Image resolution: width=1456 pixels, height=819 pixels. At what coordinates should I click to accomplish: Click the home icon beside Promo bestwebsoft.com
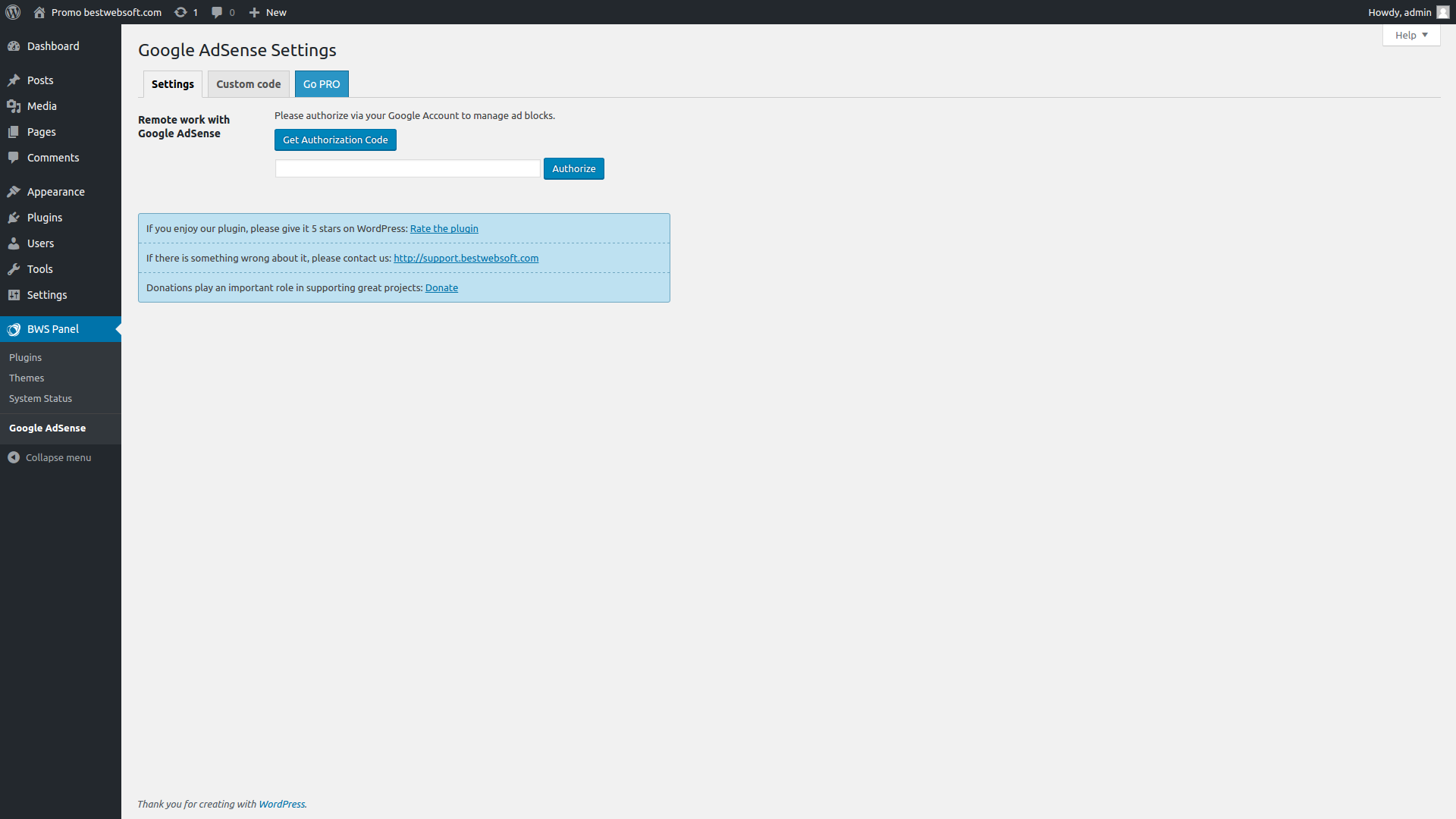coord(39,12)
